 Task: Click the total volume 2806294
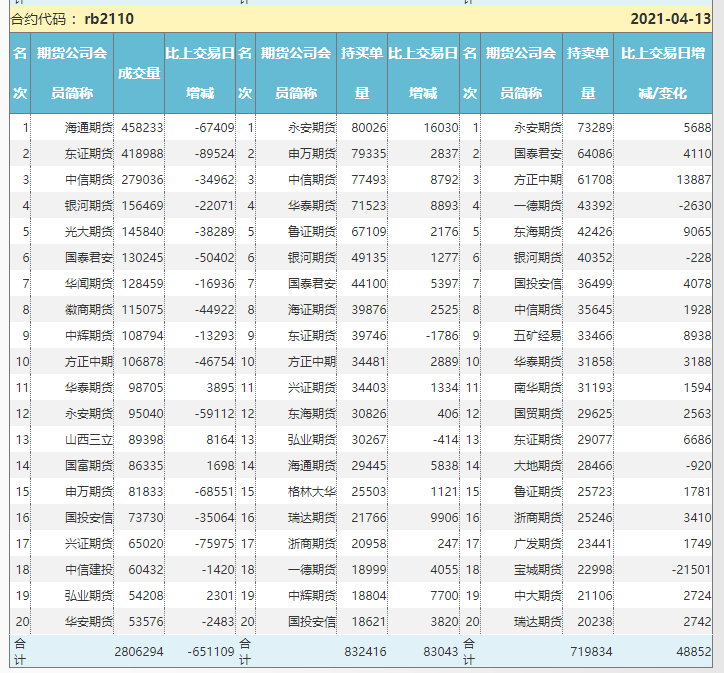(x=140, y=651)
